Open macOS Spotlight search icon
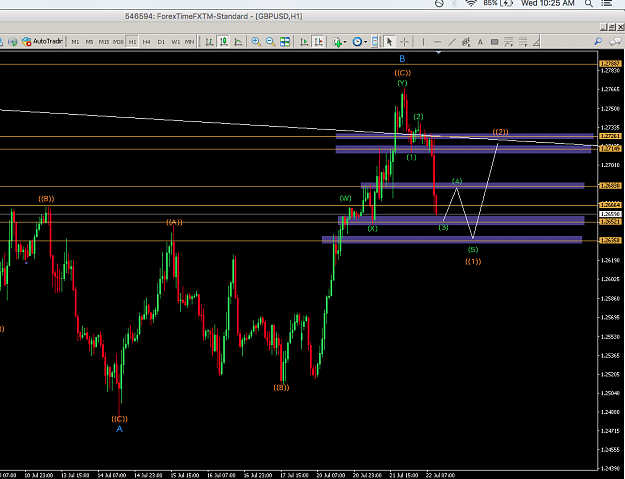Image resolution: width=625 pixels, height=479 pixels. (589, 3)
